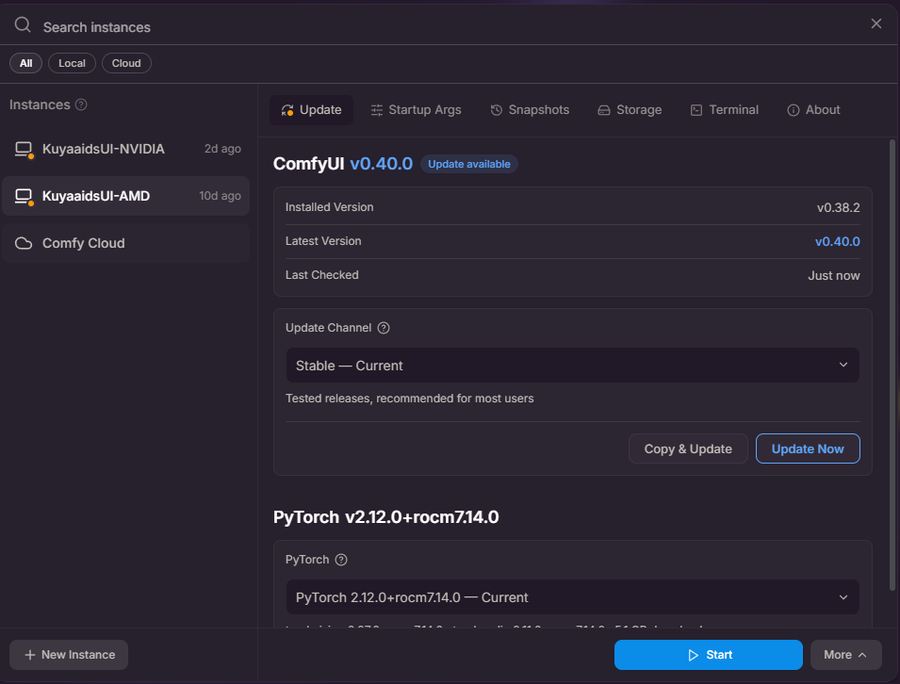Click the Comfy Cloud cloud icon
The width and height of the screenshot is (900, 684).
[x=24, y=243]
